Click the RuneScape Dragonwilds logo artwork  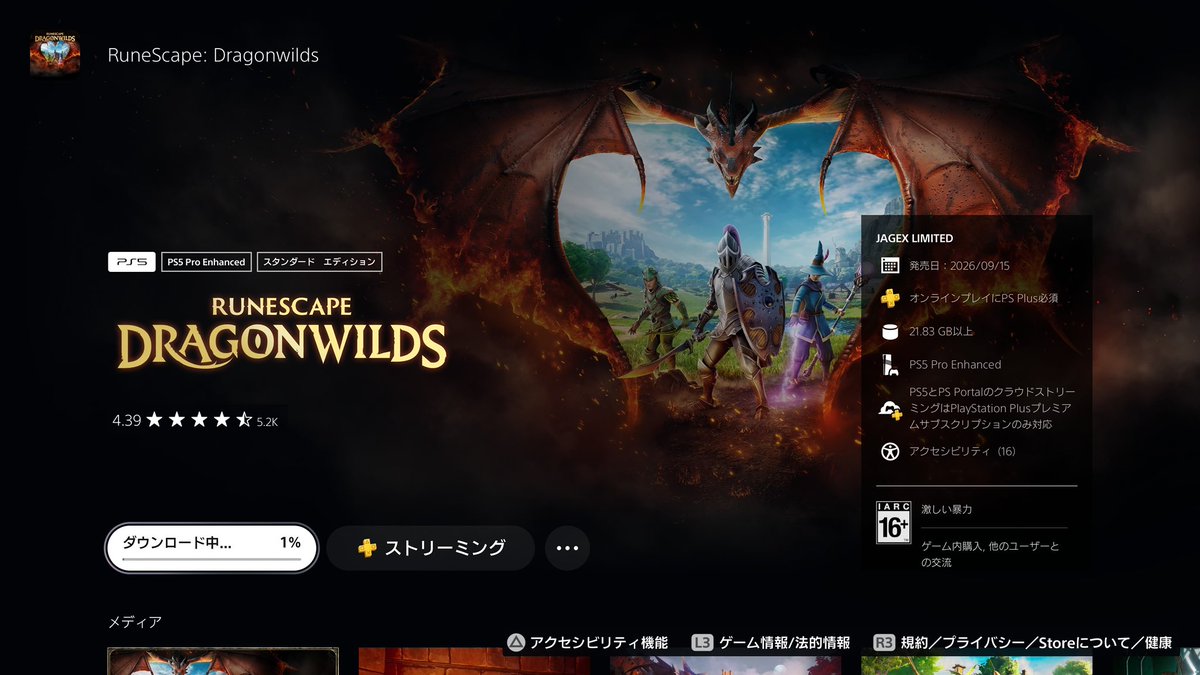click(281, 332)
